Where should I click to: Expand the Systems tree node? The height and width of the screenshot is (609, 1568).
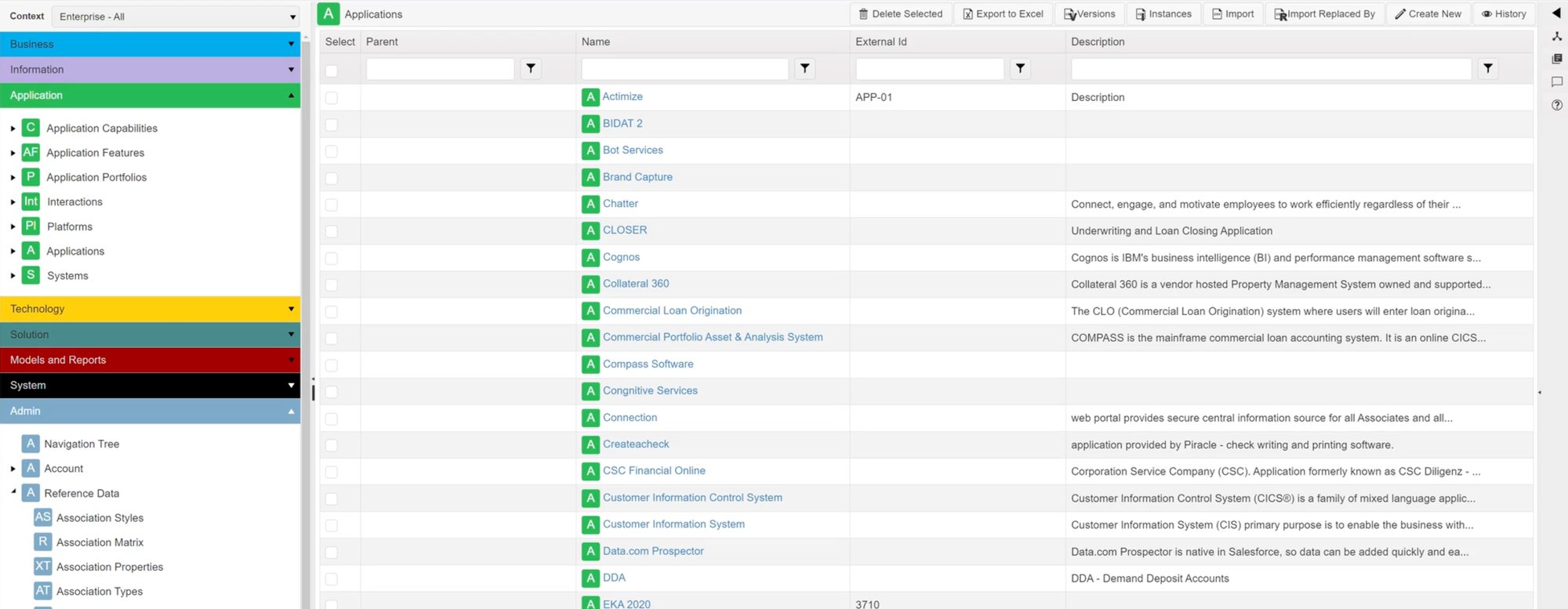pyautogui.click(x=13, y=276)
